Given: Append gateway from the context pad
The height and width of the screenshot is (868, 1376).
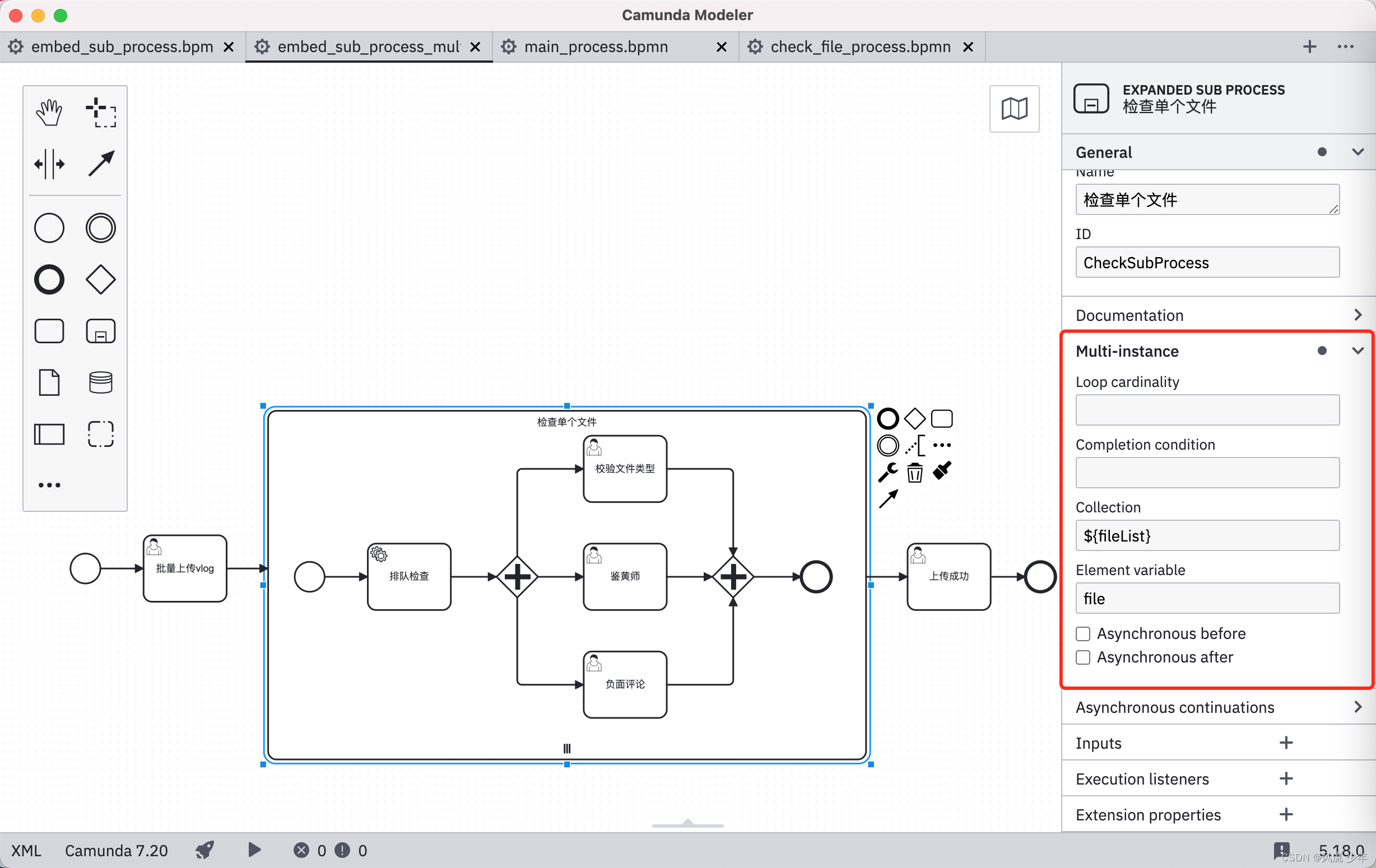Looking at the screenshot, I should [914, 418].
